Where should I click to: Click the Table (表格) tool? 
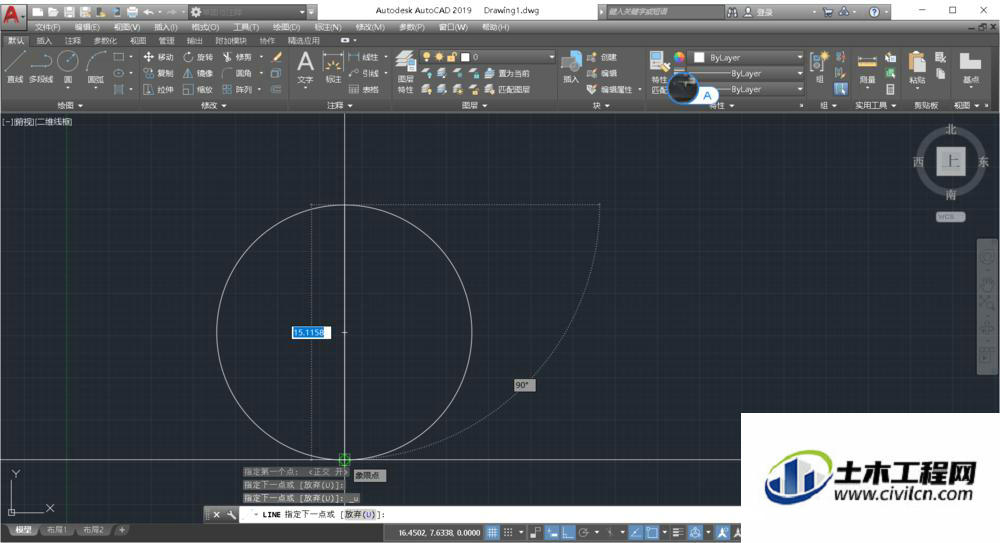364,90
